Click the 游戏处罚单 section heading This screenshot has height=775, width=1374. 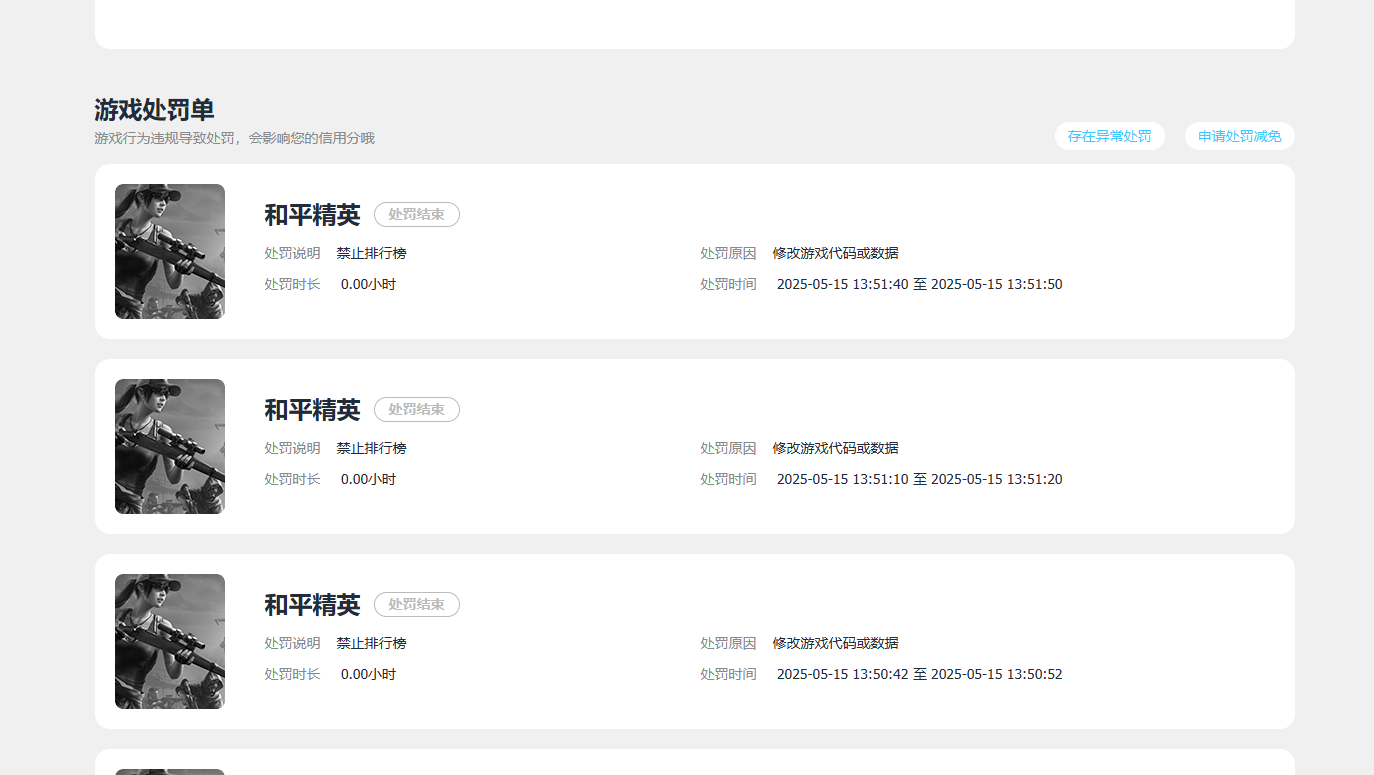click(154, 110)
